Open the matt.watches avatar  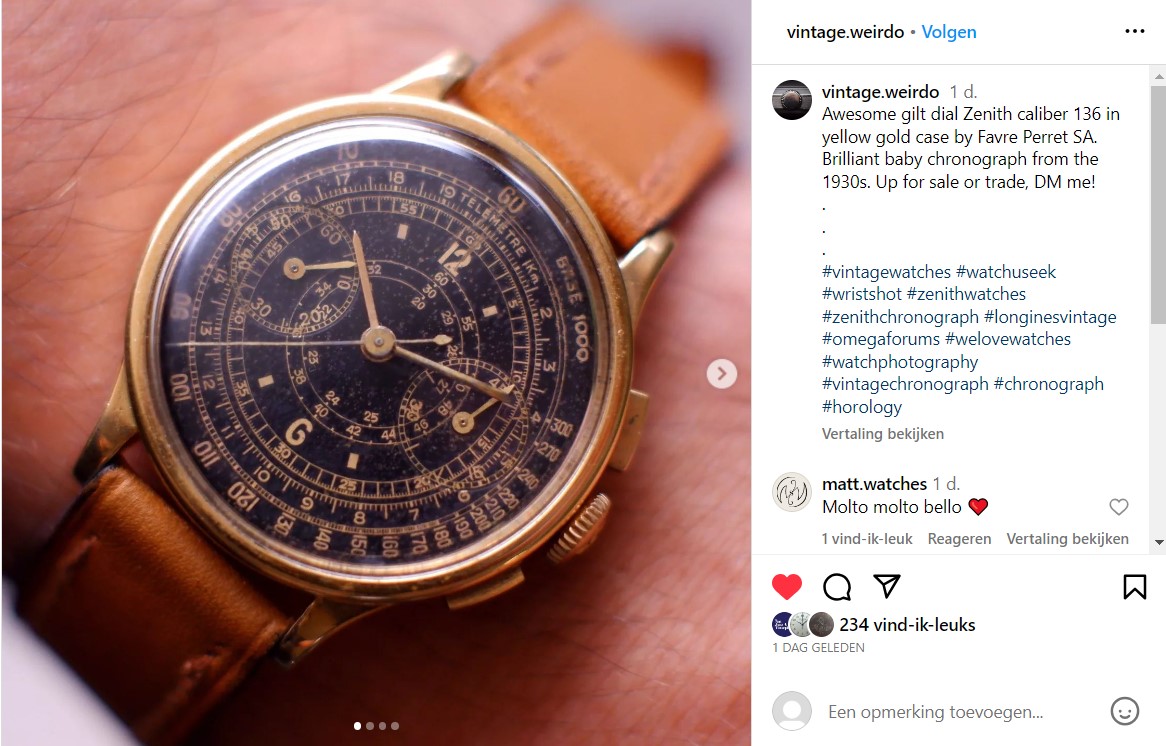[x=792, y=492]
